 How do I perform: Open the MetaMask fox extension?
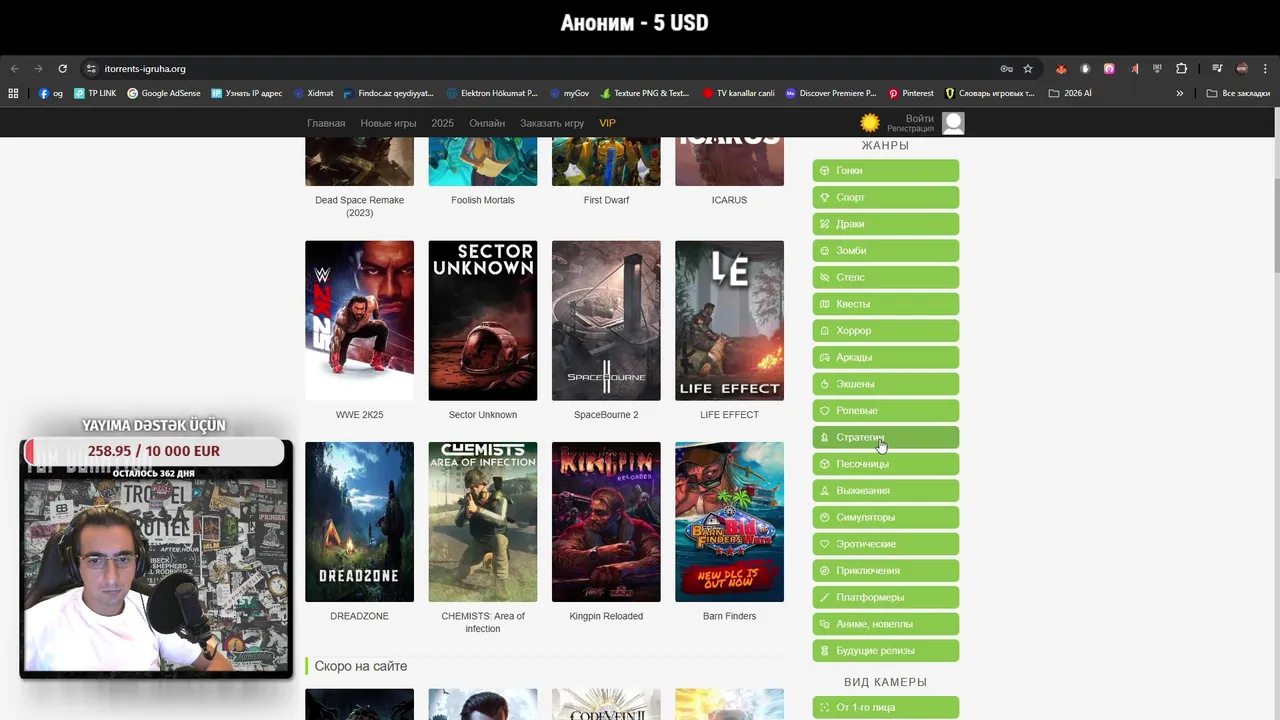point(1061,69)
